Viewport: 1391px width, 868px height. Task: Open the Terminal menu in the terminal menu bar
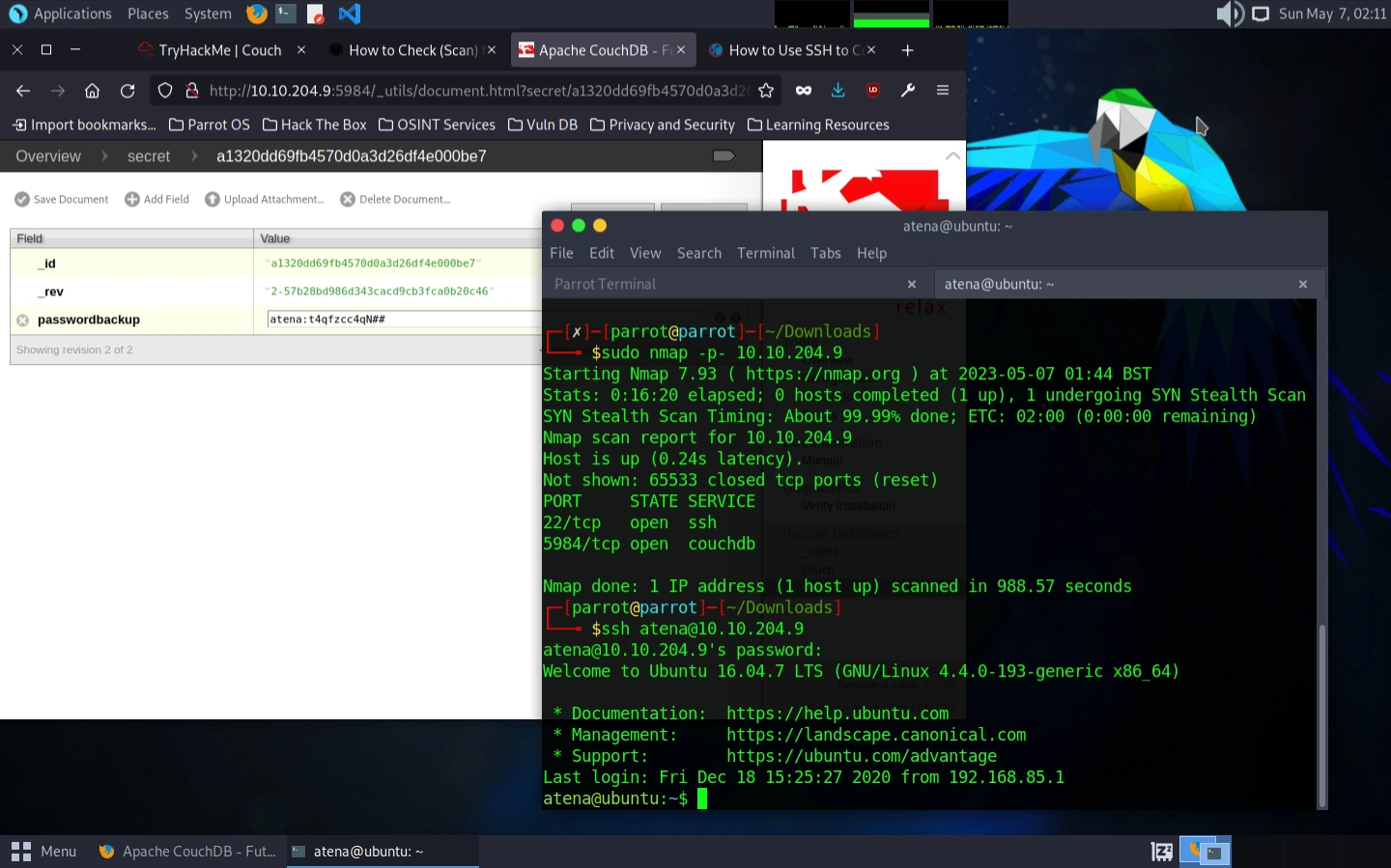(765, 253)
